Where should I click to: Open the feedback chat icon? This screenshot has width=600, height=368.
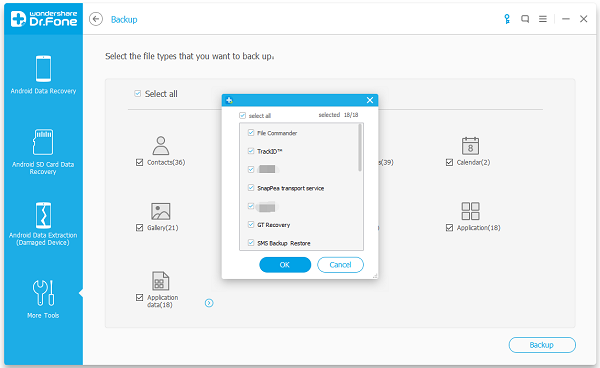525,19
